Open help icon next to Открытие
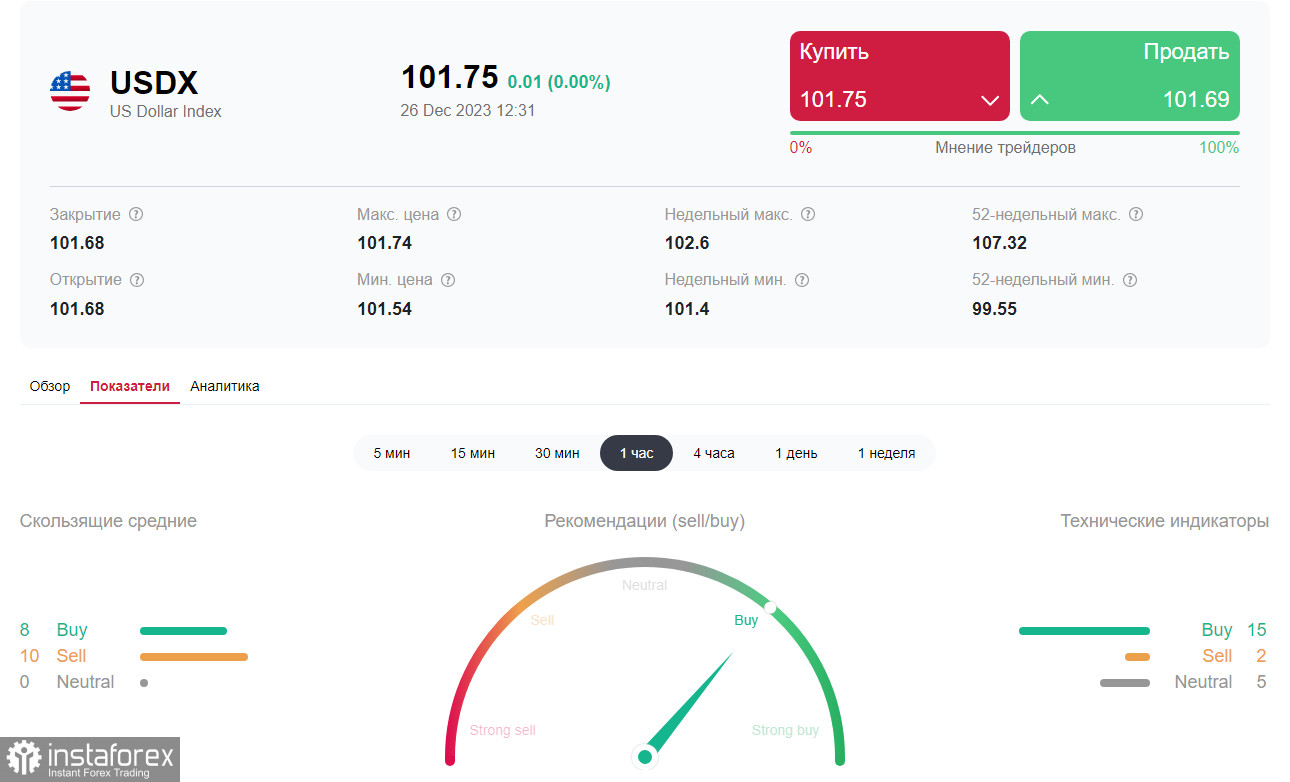Image resolution: width=1290 pixels, height=782 pixels. coord(137,280)
